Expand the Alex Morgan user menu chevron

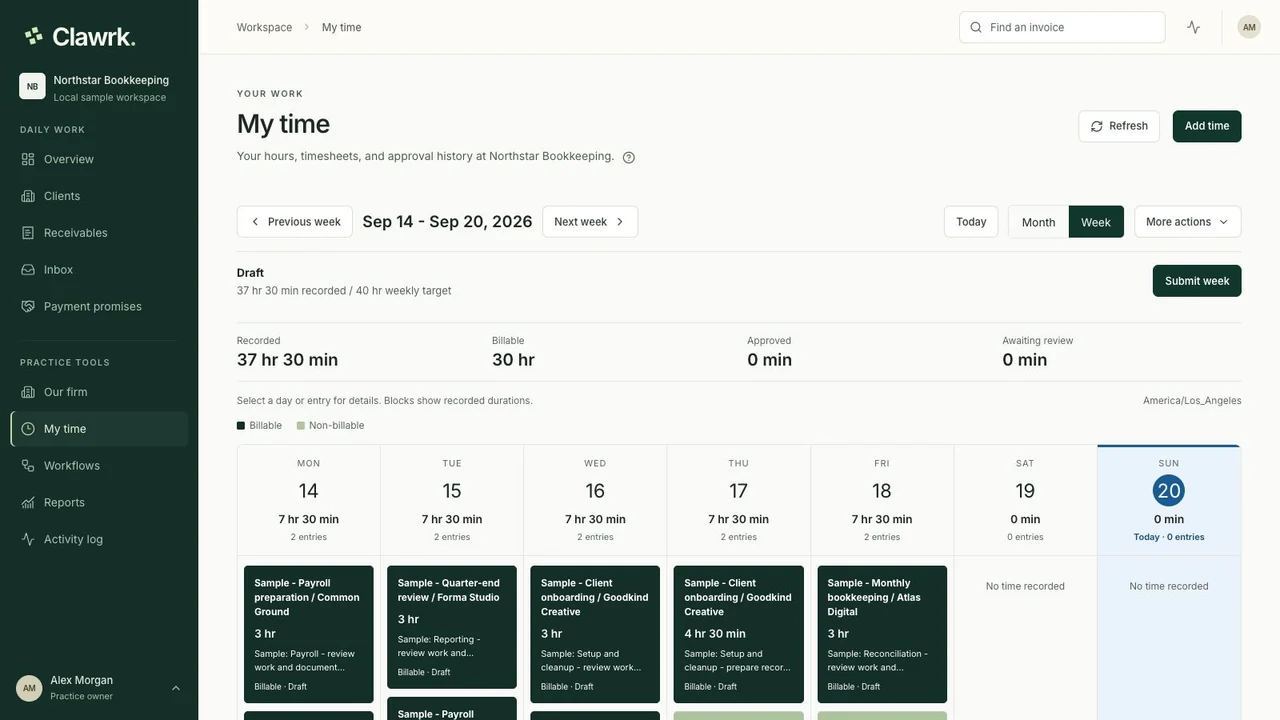(x=176, y=688)
